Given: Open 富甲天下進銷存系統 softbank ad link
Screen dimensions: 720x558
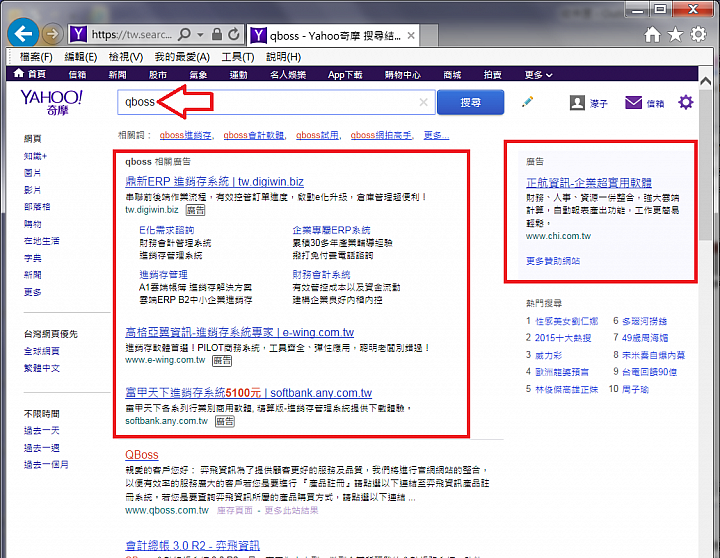Looking at the screenshot, I should tap(248, 393).
